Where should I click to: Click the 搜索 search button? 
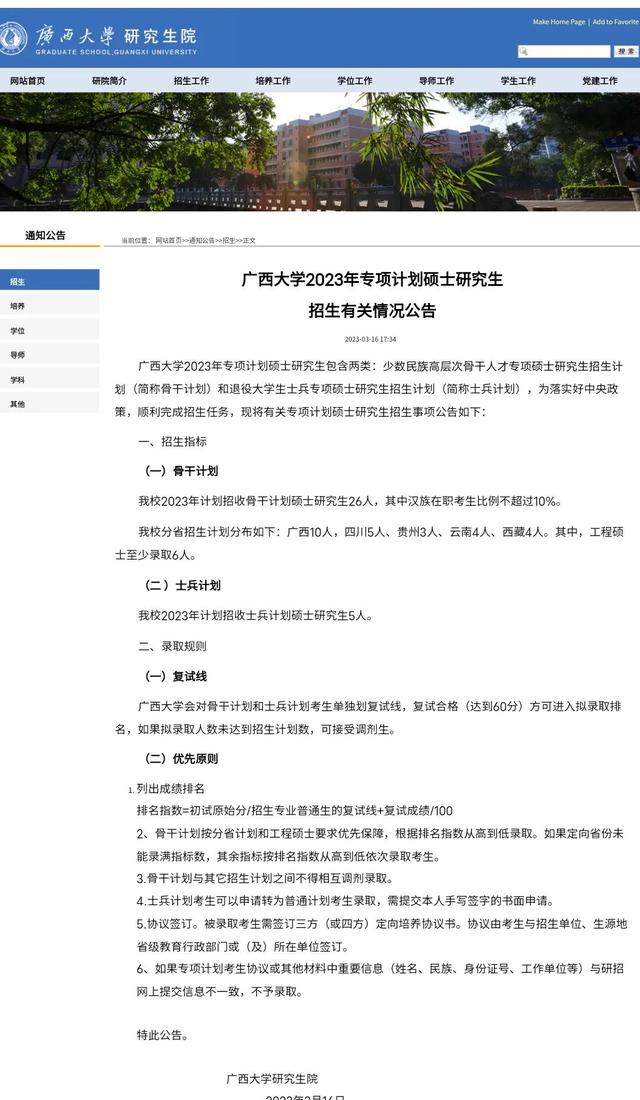point(626,51)
